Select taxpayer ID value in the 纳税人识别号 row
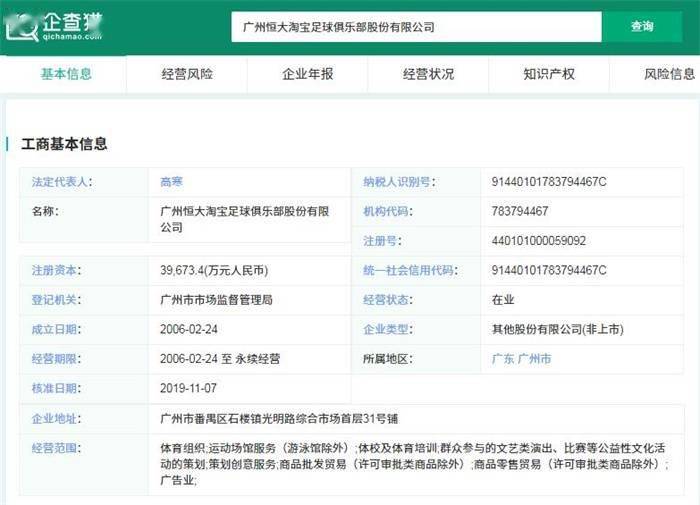Viewport: 700px width, 505px height. [x=549, y=182]
